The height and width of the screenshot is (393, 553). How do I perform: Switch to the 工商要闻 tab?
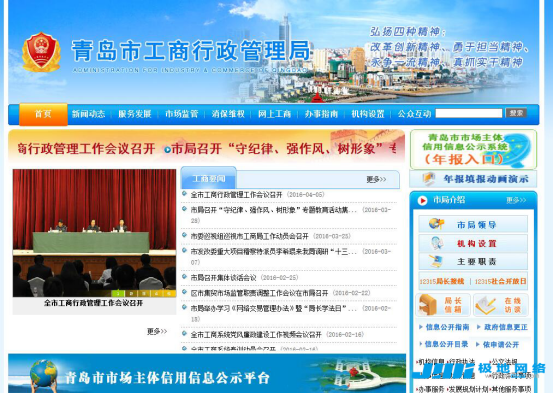(x=208, y=178)
